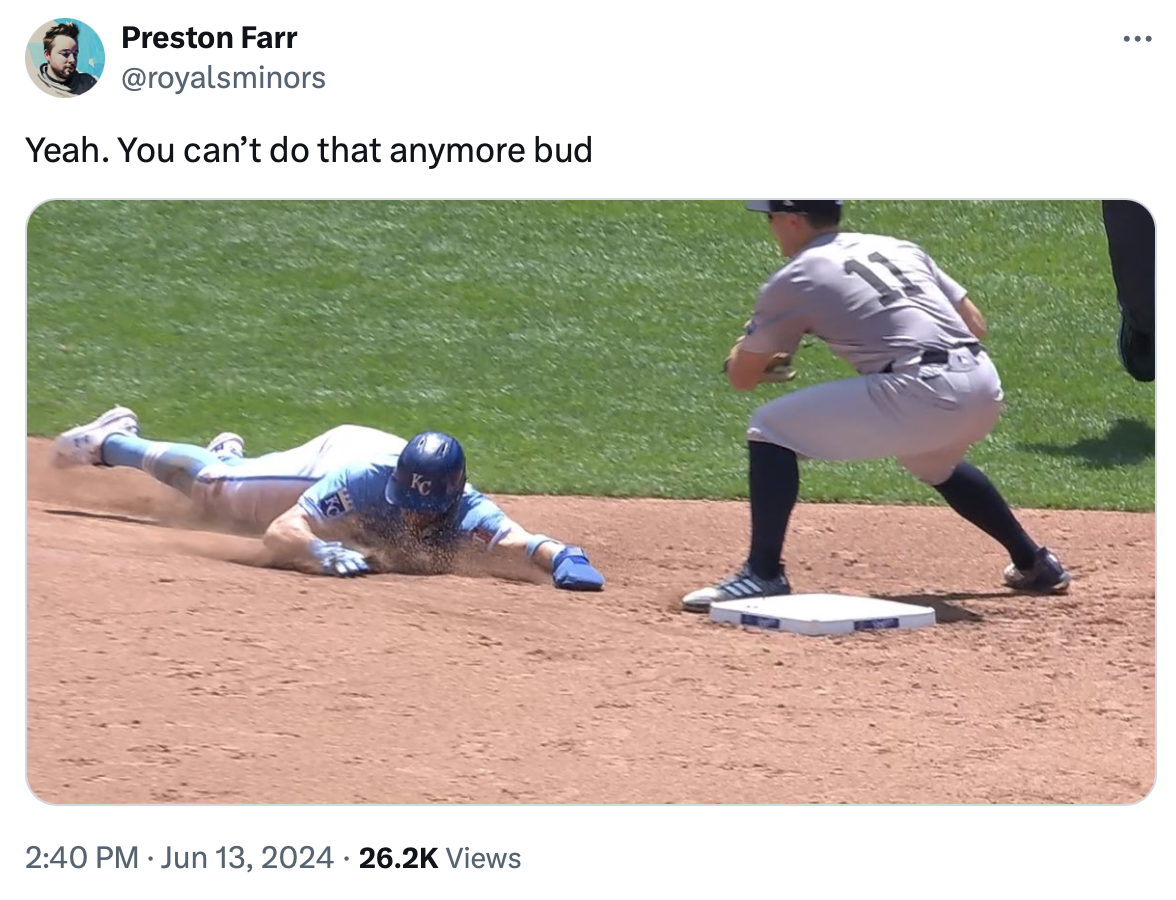Click the fielder's rear foot shoe
Image resolution: width=1176 pixels, height=900 pixels.
(1037, 573)
